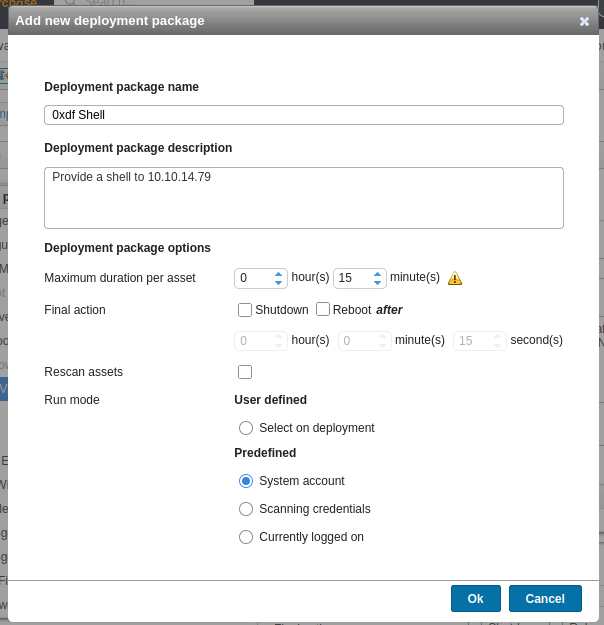Enable the Shutdown final action checkbox
The height and width of the screenshot is (625, 604).
245,310
